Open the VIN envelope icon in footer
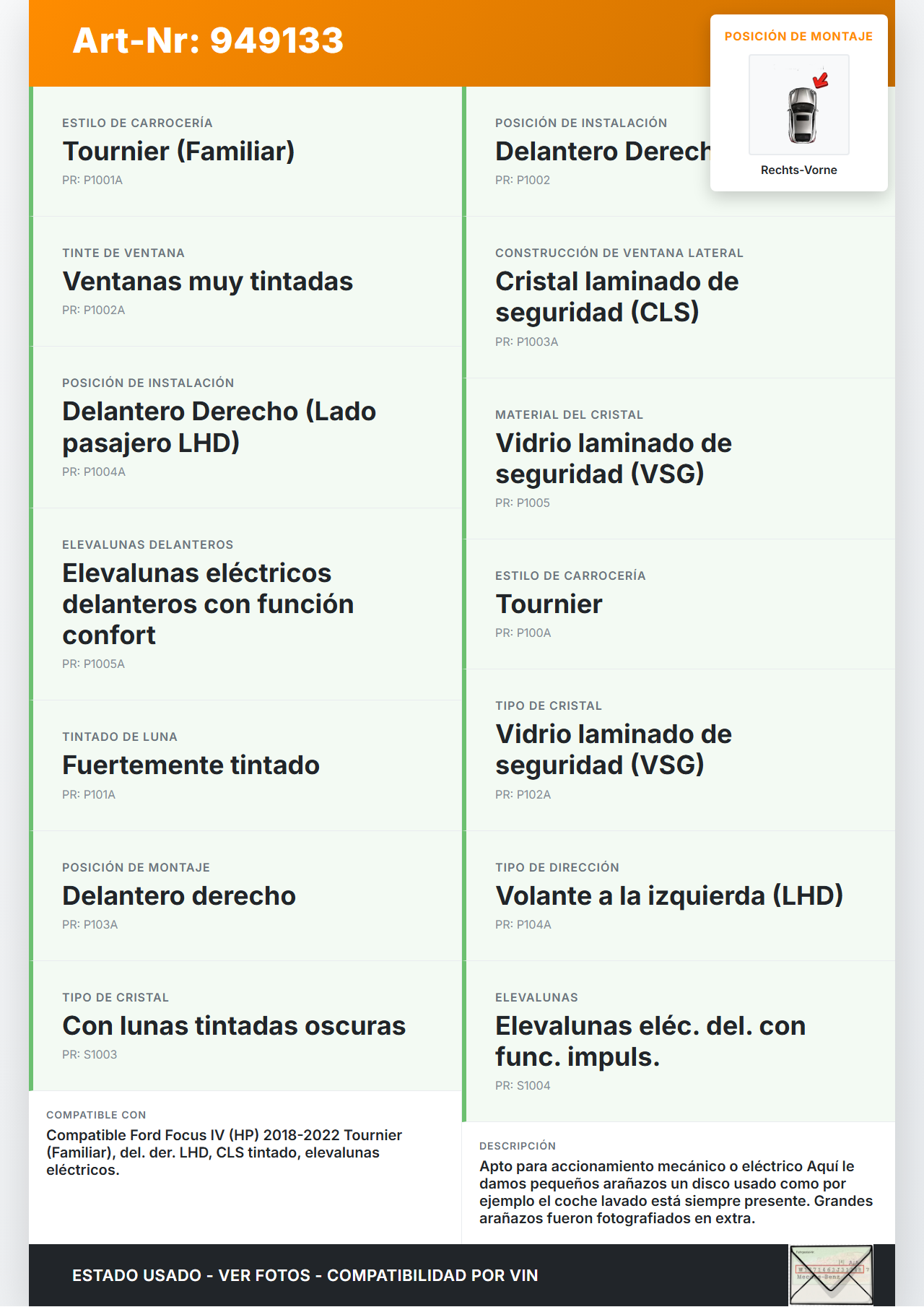The width and height of the screenshot is (924, 1307). (831, 1275)
